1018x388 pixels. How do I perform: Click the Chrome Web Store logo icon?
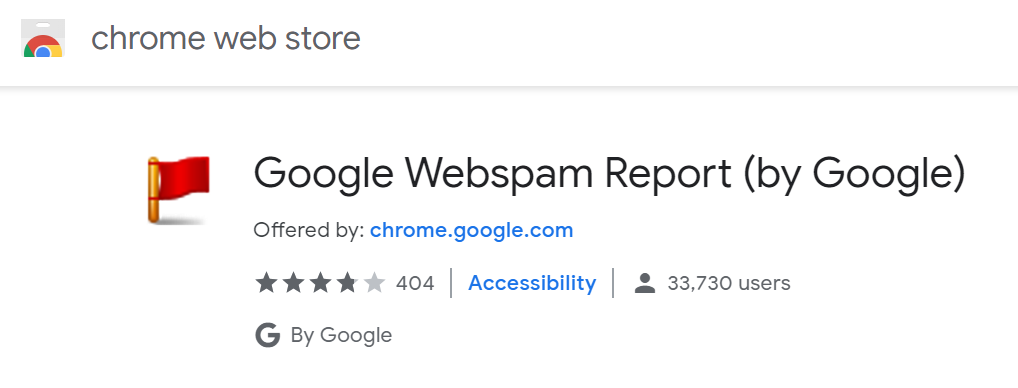point(43,38)
